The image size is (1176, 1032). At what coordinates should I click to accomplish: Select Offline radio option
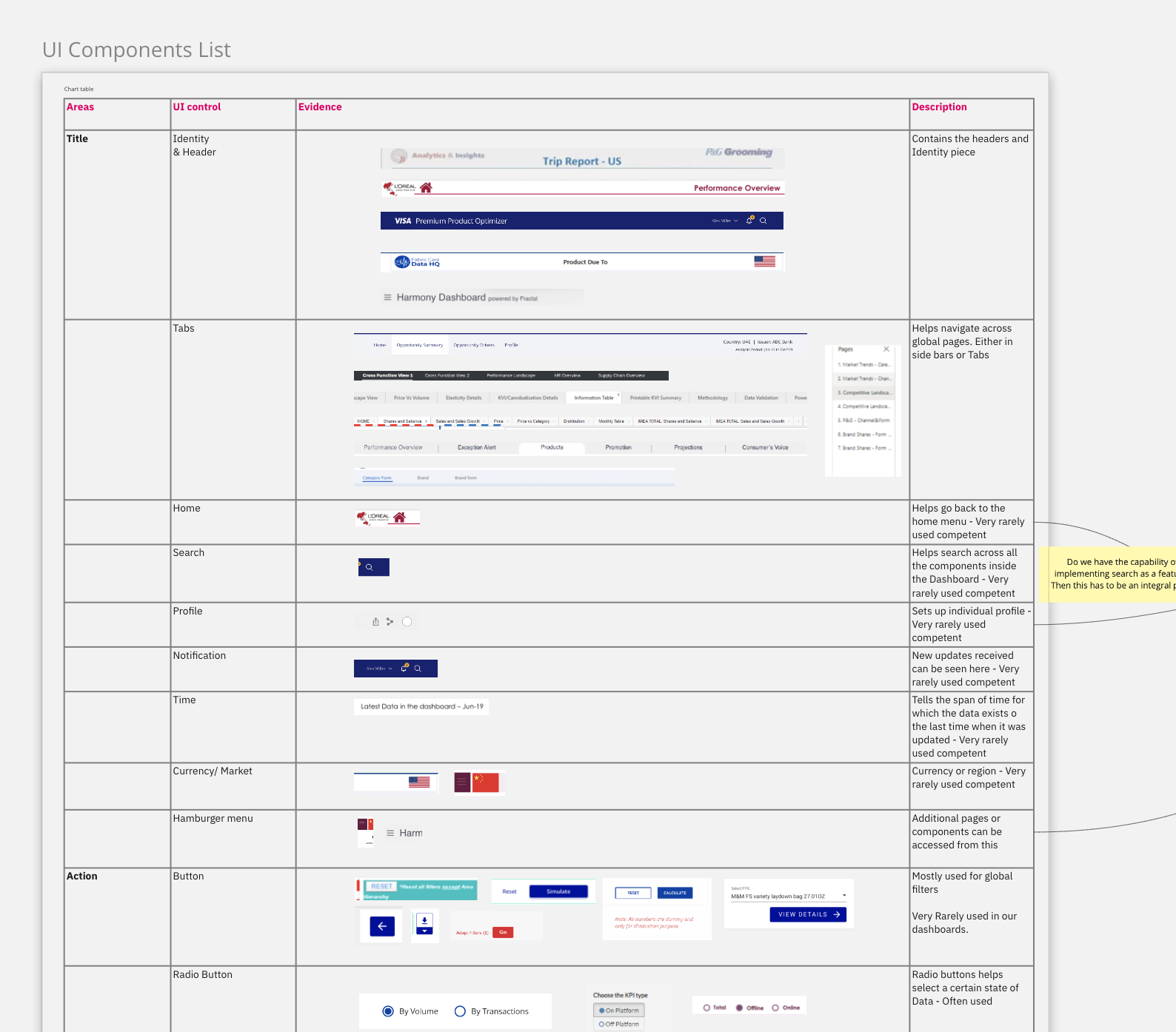(739, 1008)
